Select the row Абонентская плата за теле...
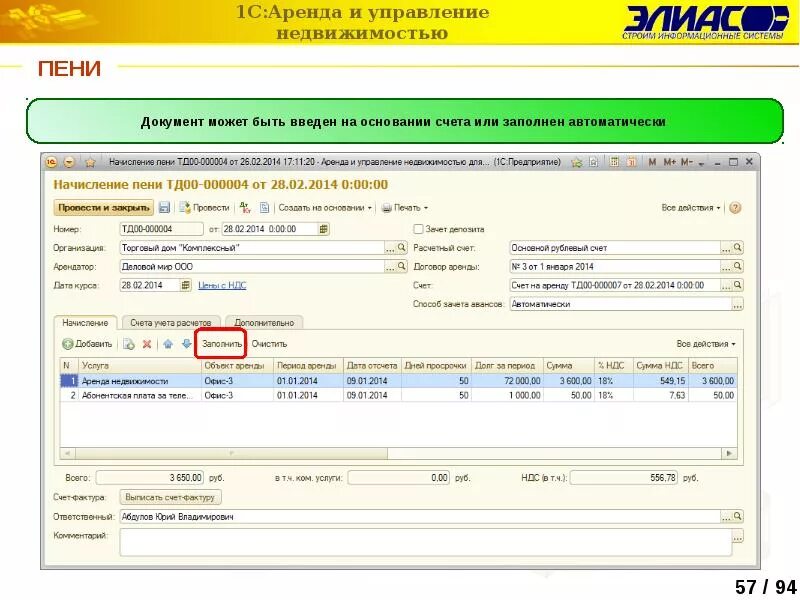This screenshot has width=800, height=600. (398, 395)
